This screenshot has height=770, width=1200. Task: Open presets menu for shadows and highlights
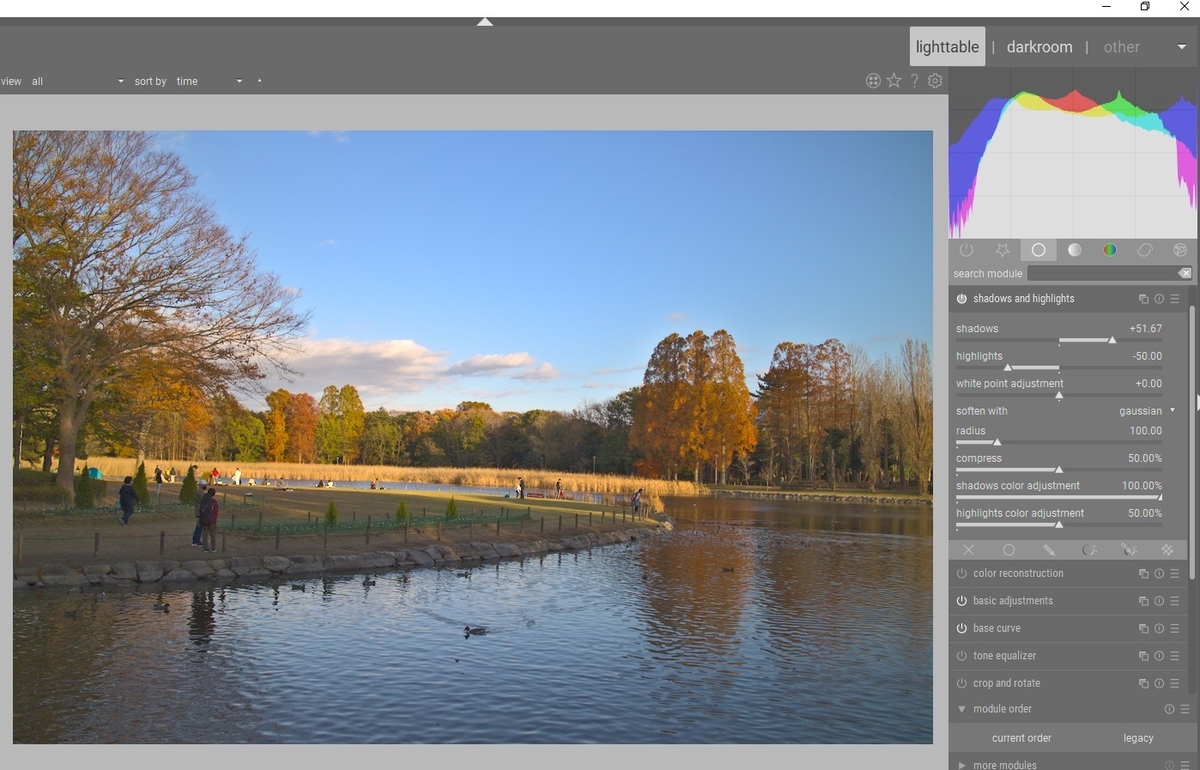coord(1175,299)
